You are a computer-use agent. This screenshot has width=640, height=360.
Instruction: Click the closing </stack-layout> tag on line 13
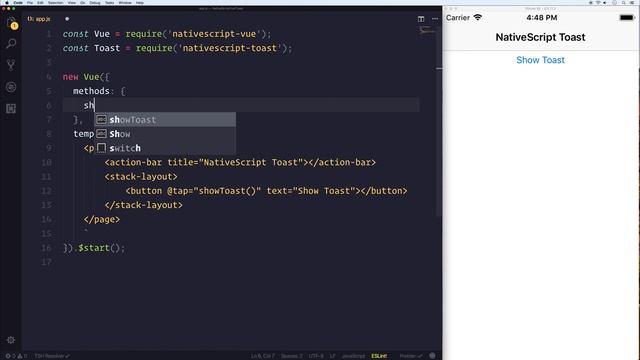tap(144, 205)
